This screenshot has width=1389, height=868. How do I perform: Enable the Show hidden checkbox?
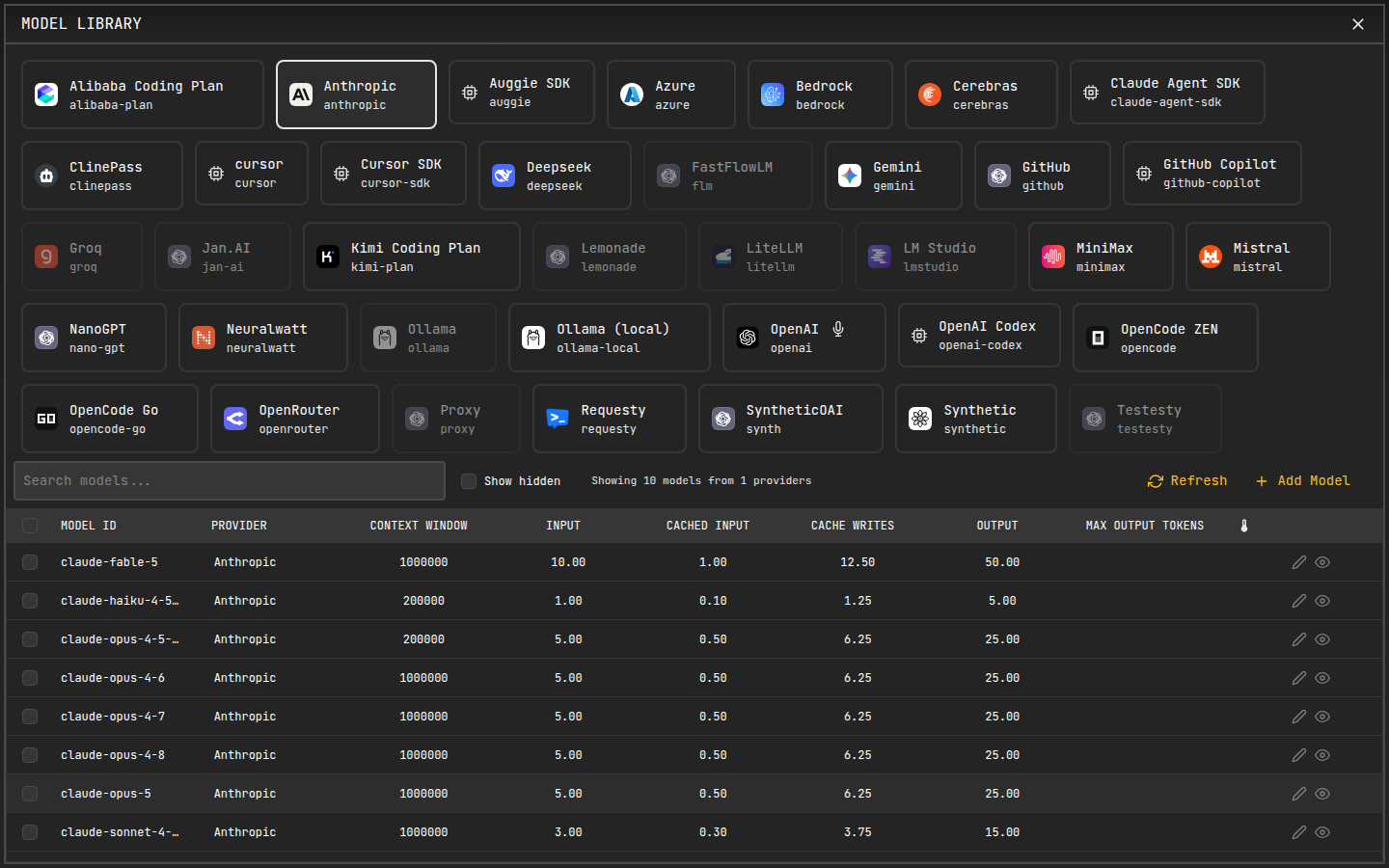tap(469, 481)
